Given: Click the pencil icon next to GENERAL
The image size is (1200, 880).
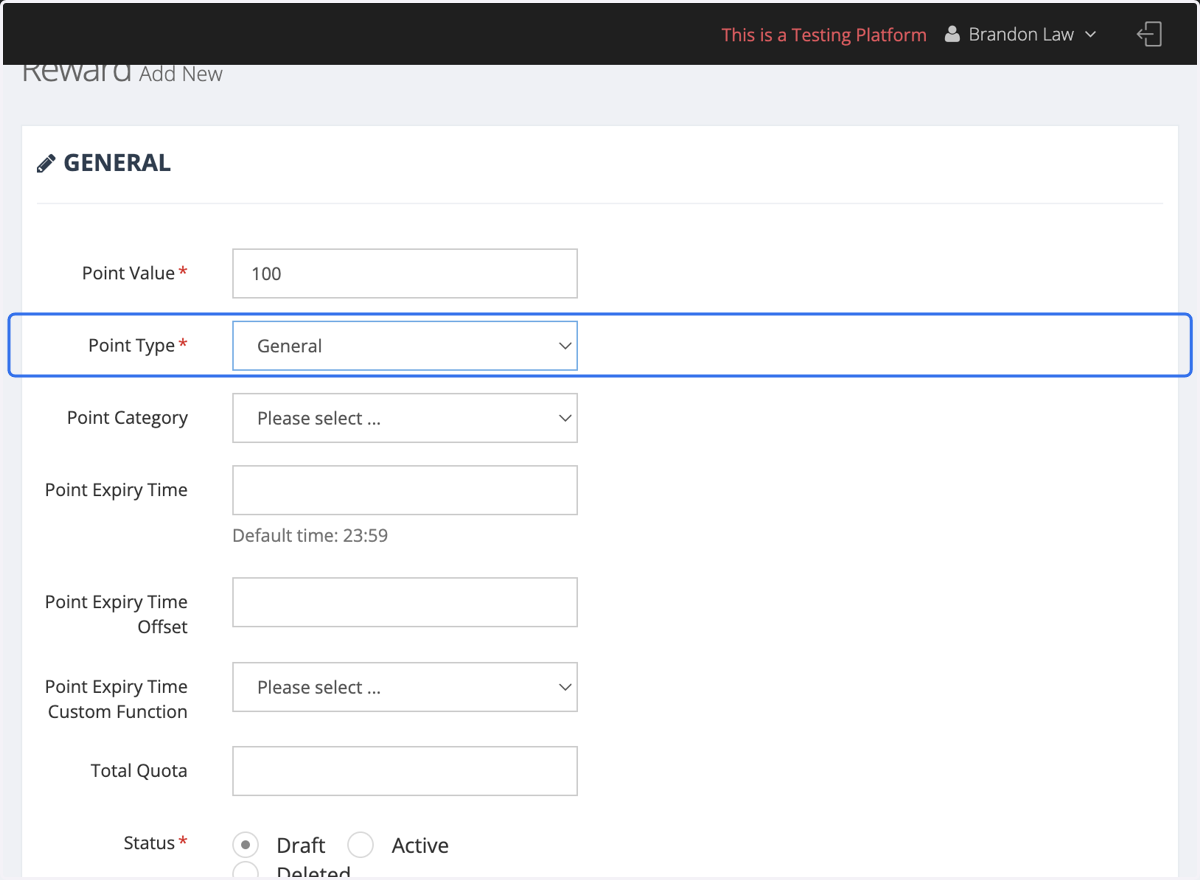Looking at the screenshot, I should click(x=46, y=163).
